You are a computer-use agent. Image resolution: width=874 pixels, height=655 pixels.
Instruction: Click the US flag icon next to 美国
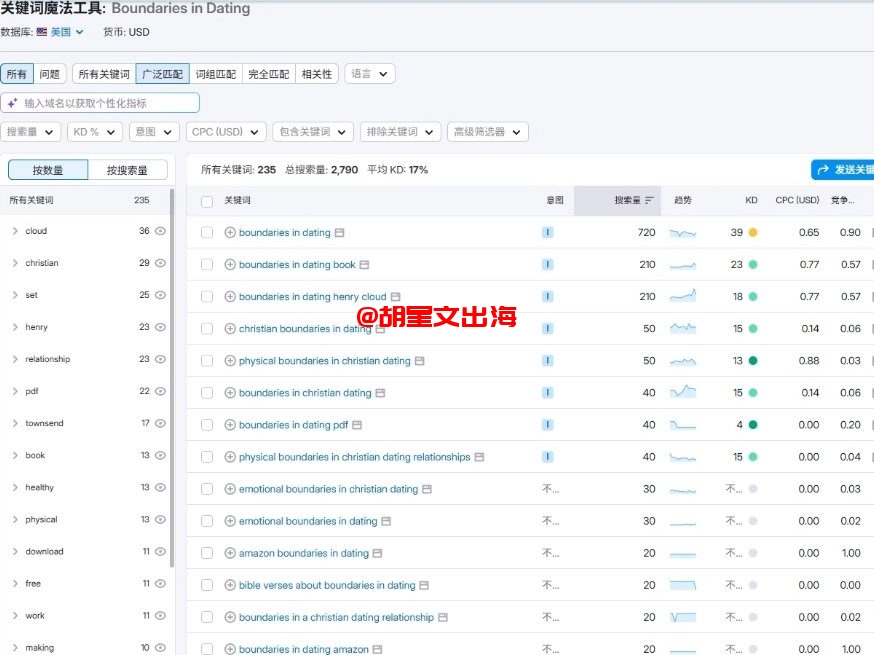pyautogui.click(x=42, y=32)
